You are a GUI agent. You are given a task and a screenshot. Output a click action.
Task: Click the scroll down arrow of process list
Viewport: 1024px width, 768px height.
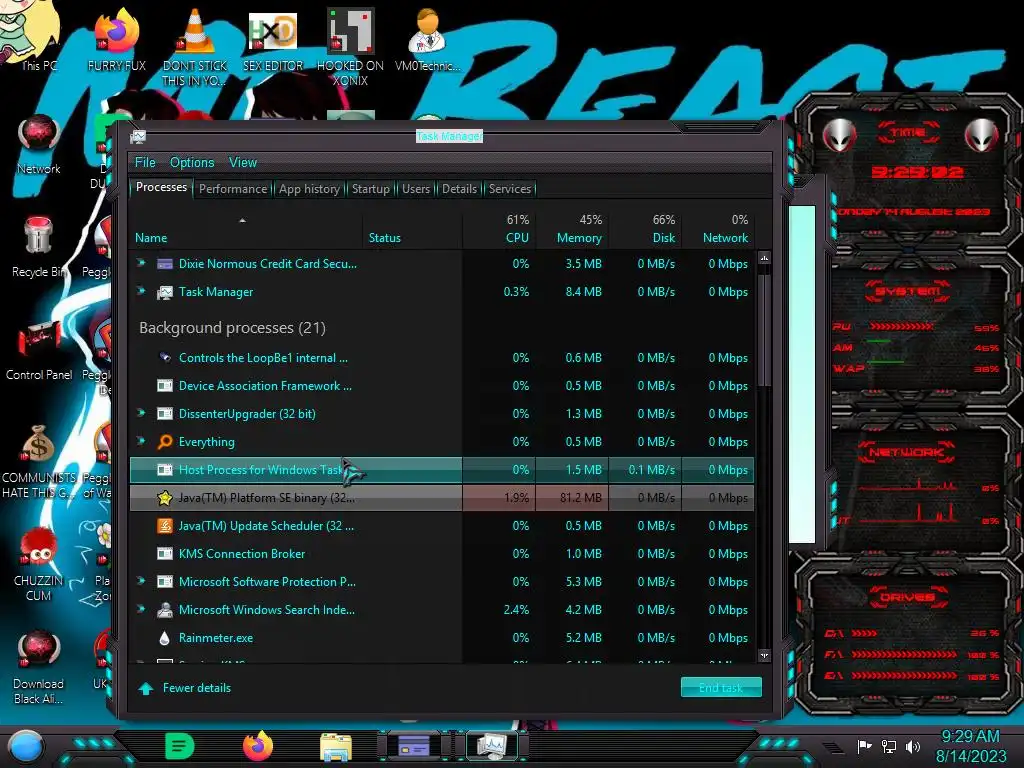click(764, 655)
